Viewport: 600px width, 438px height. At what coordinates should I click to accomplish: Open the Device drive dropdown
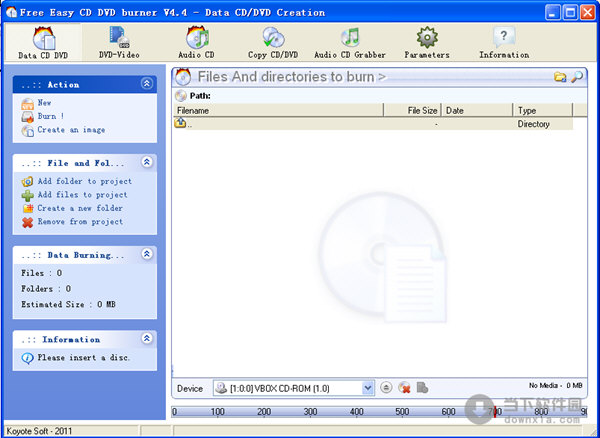tap(367, 388)
